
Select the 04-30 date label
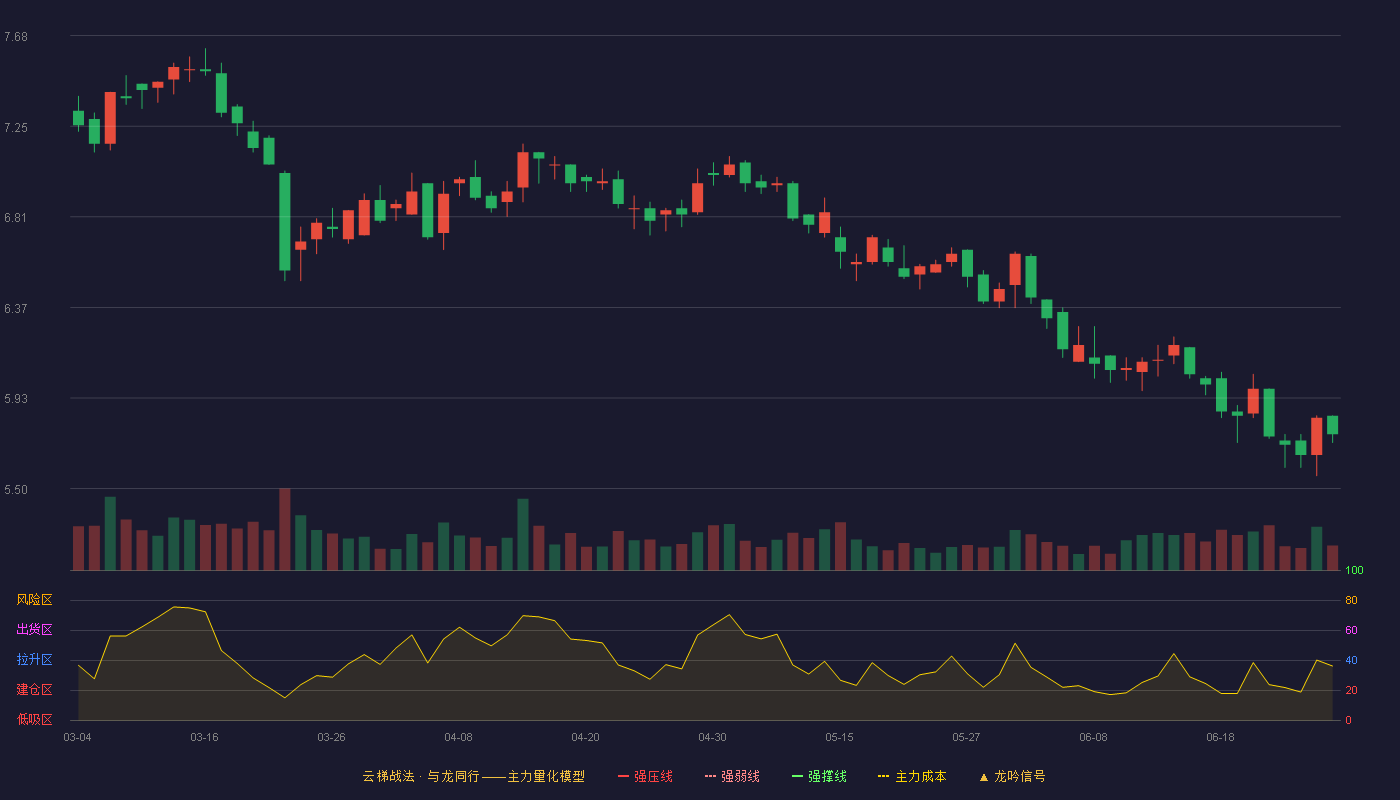[x=712, y=737]
